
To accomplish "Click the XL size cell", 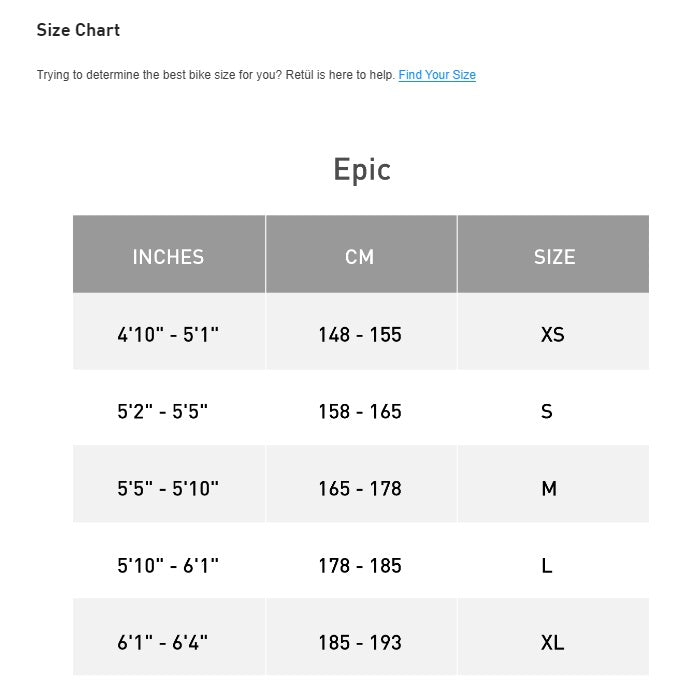I will tap(552, 643).
